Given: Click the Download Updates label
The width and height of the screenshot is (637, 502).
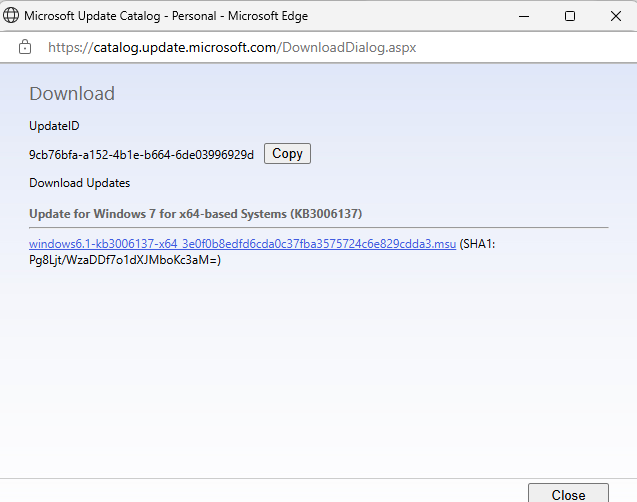Looking at the screenshot, I should [80, 183].
